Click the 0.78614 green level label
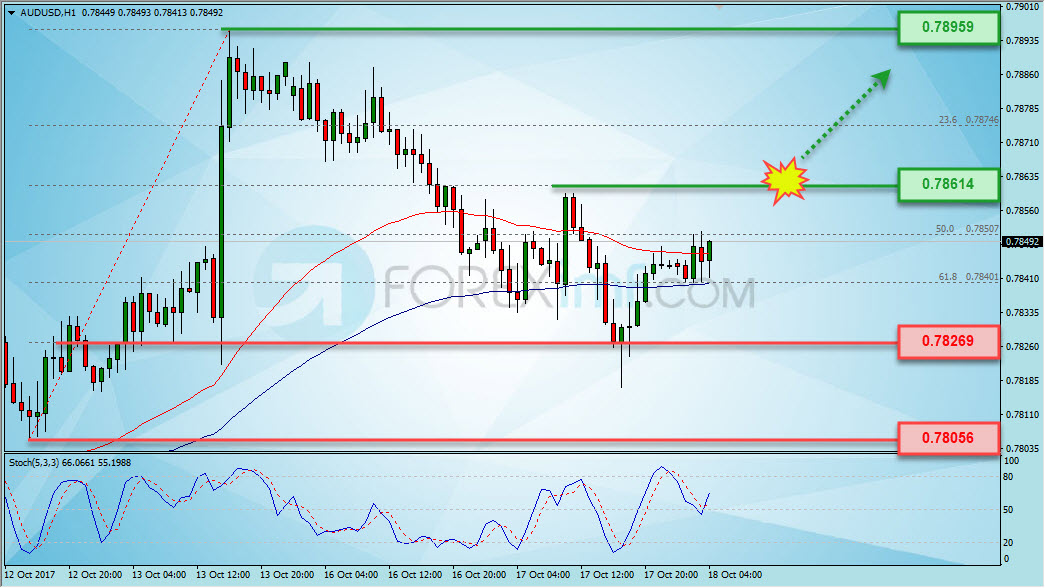 (x=948, y=184)
